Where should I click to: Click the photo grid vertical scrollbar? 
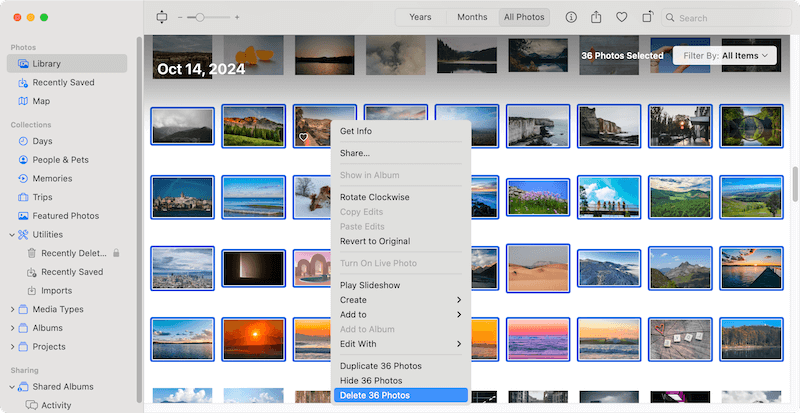pyautogui.click(x=795, y=184)
